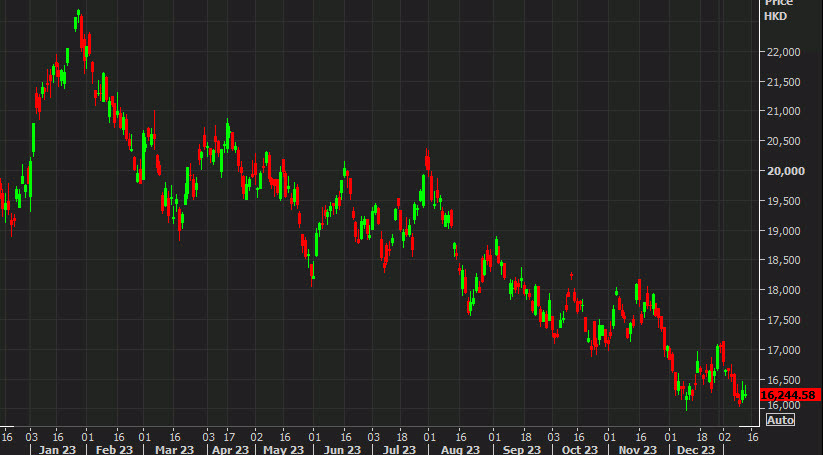The width and height of the screenshot is (823, 455).
Task: Click the Dec 23 month label
Action: tap(695, 450)
